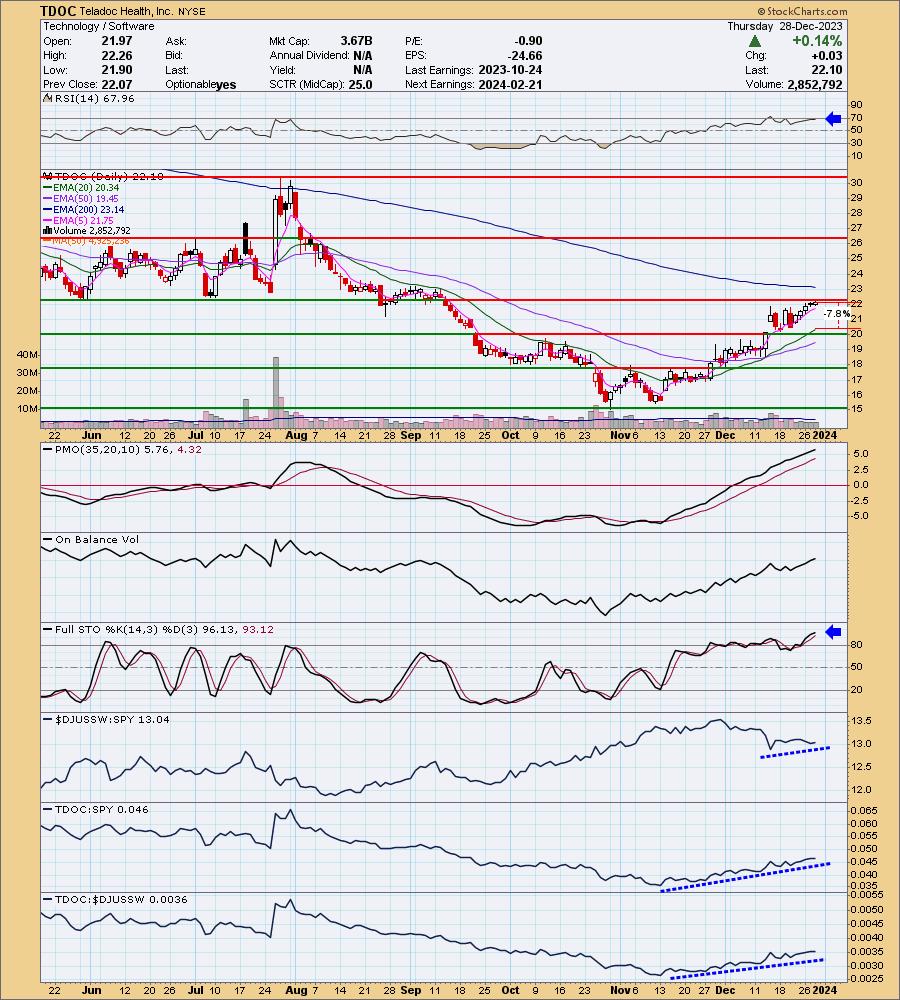The height and width of the screenshot is (1000, 900).
Task: Select the Open price value 21.97
Action: 117,41
